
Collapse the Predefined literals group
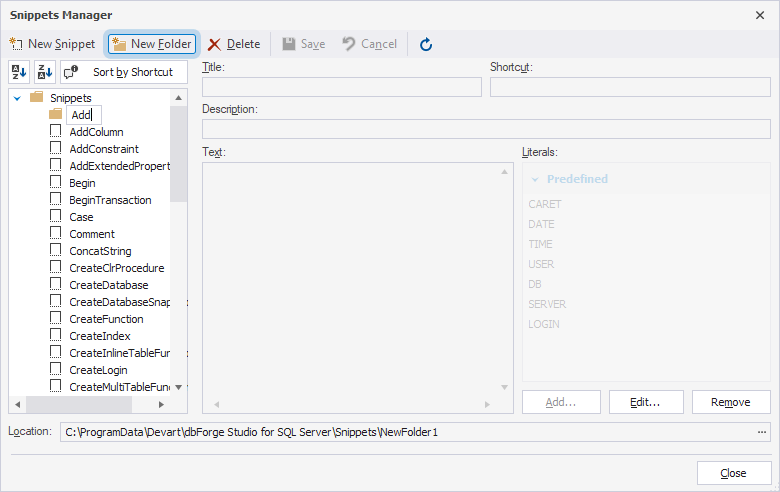tap(535, 179)
